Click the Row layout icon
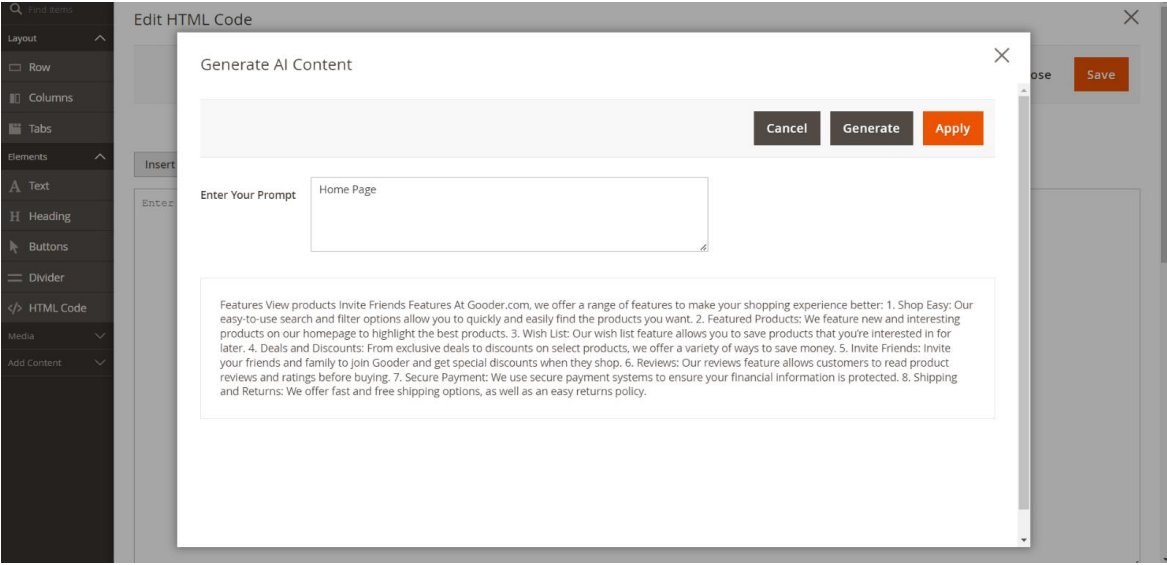This screenshot has width=1167, height=565. pyautogui.click(x=15, y=68)
